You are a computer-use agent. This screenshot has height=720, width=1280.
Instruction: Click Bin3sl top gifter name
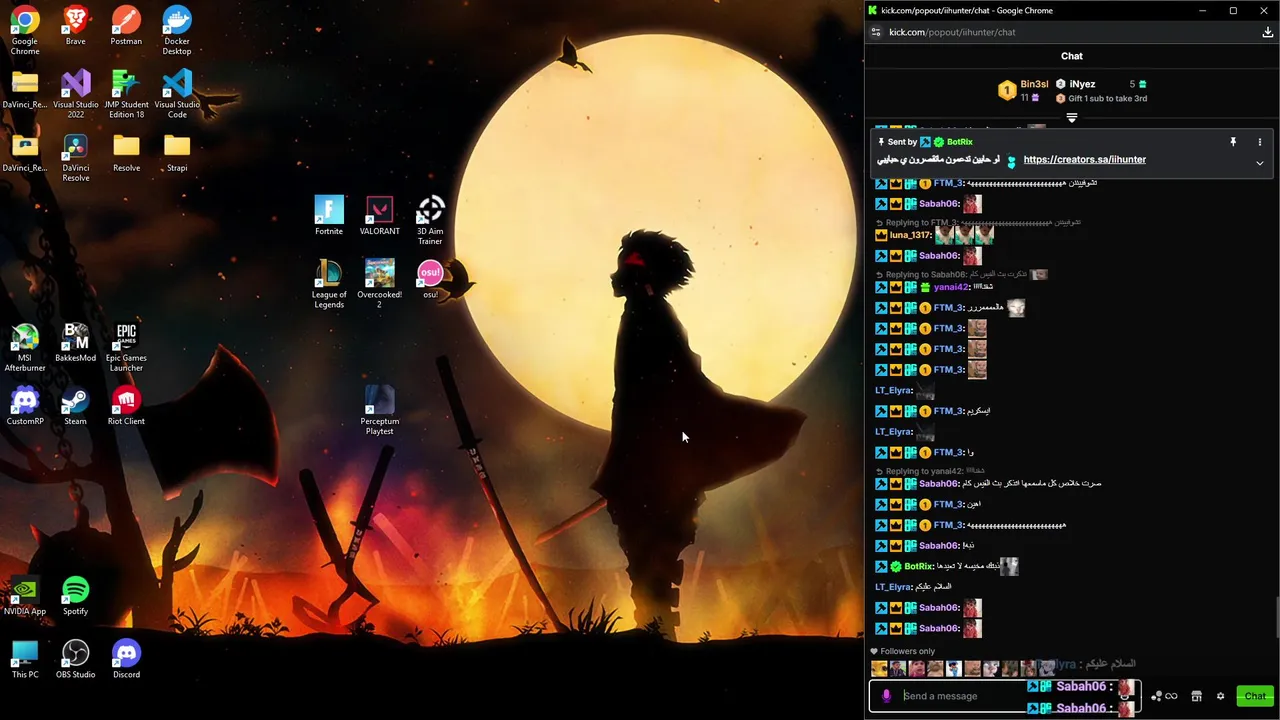(1034, 84)
